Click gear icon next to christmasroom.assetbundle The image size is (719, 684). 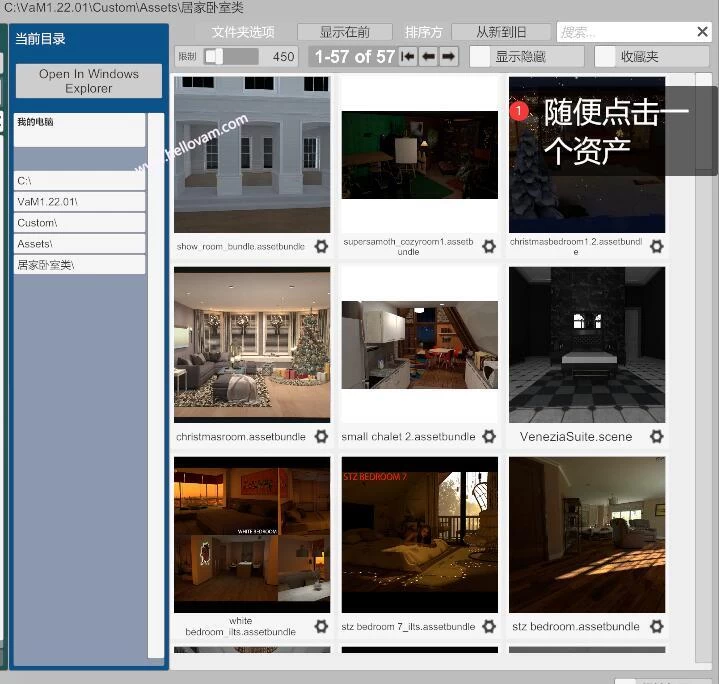[321, 436]
